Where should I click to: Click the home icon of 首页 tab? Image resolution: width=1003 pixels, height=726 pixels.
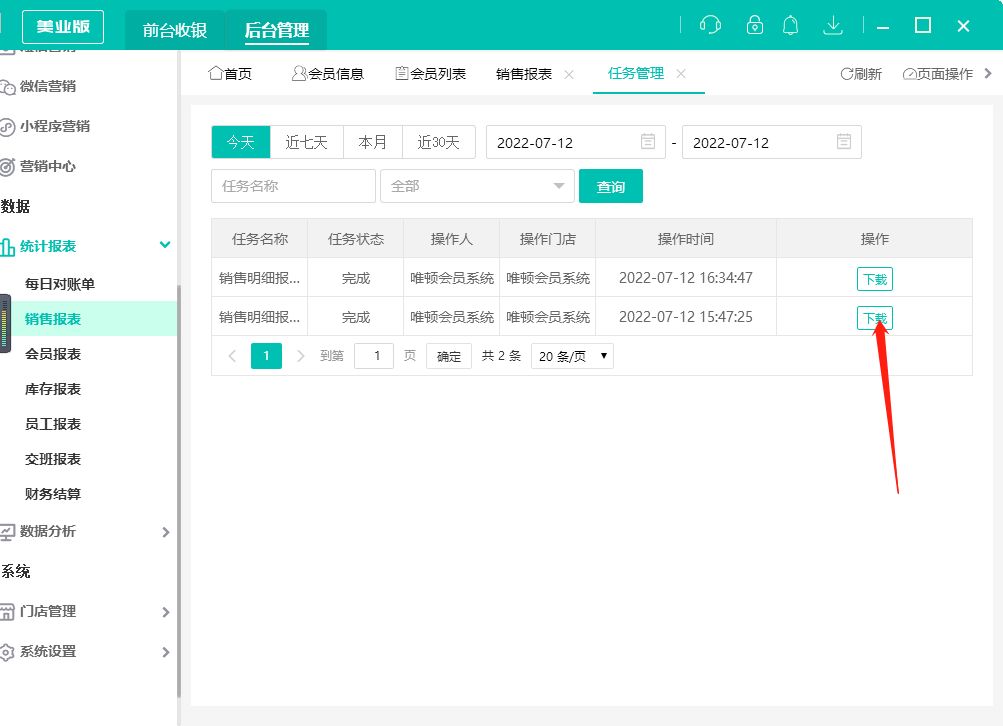click(x=216, y=73)
